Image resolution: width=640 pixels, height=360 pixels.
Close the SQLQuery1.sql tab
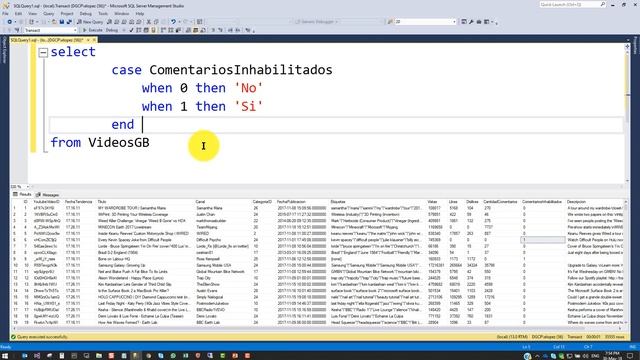point(94,40)
